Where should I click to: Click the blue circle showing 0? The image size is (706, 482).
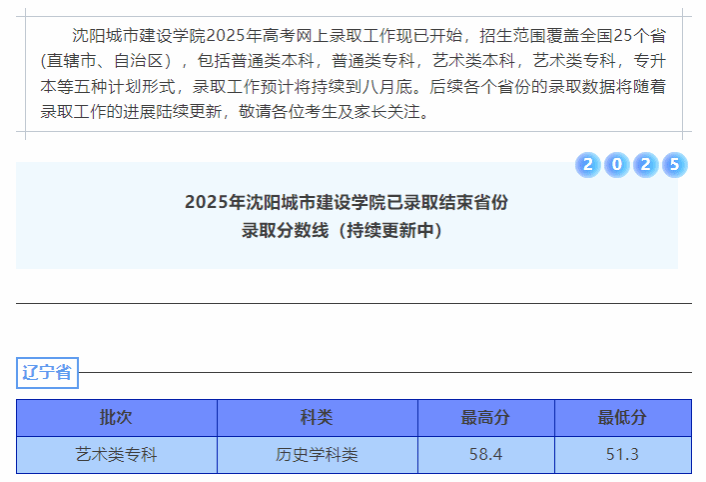(x=617, y=165)
